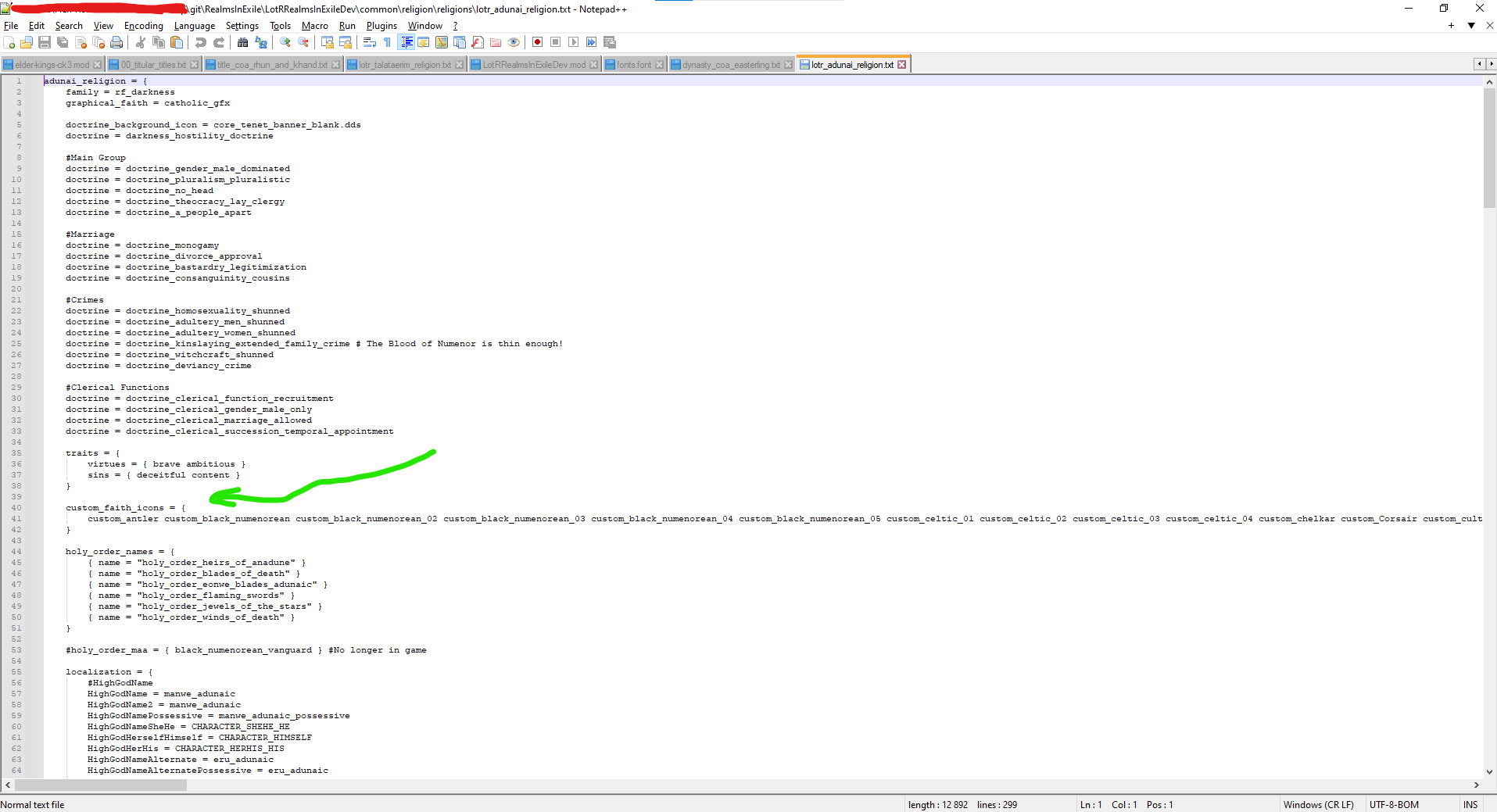Add a new tab with the plus button
1497x812 pixels.
pyautogui.click(x=1452, y=26)
